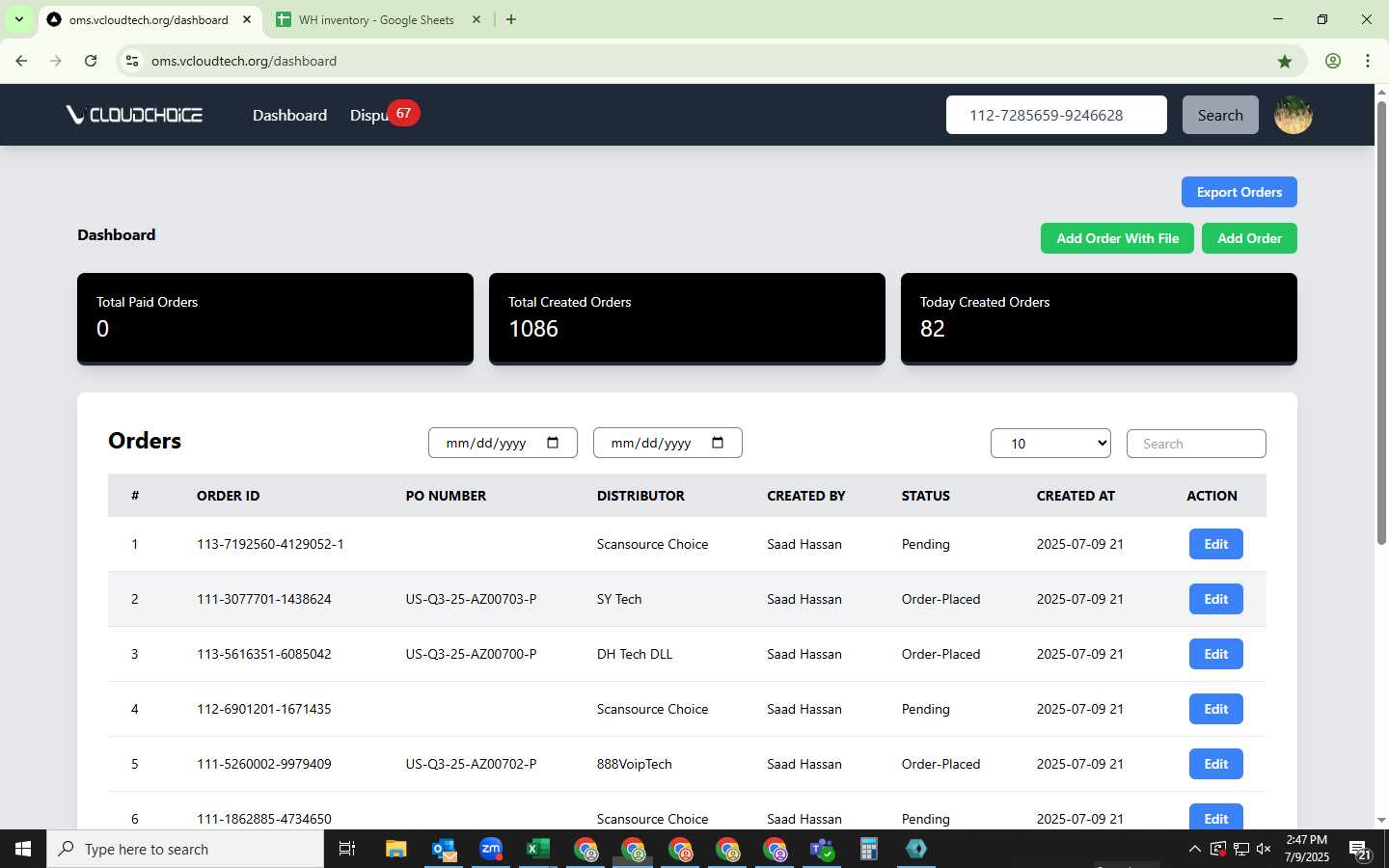Click the browser address bar URL

click(244, 61)
